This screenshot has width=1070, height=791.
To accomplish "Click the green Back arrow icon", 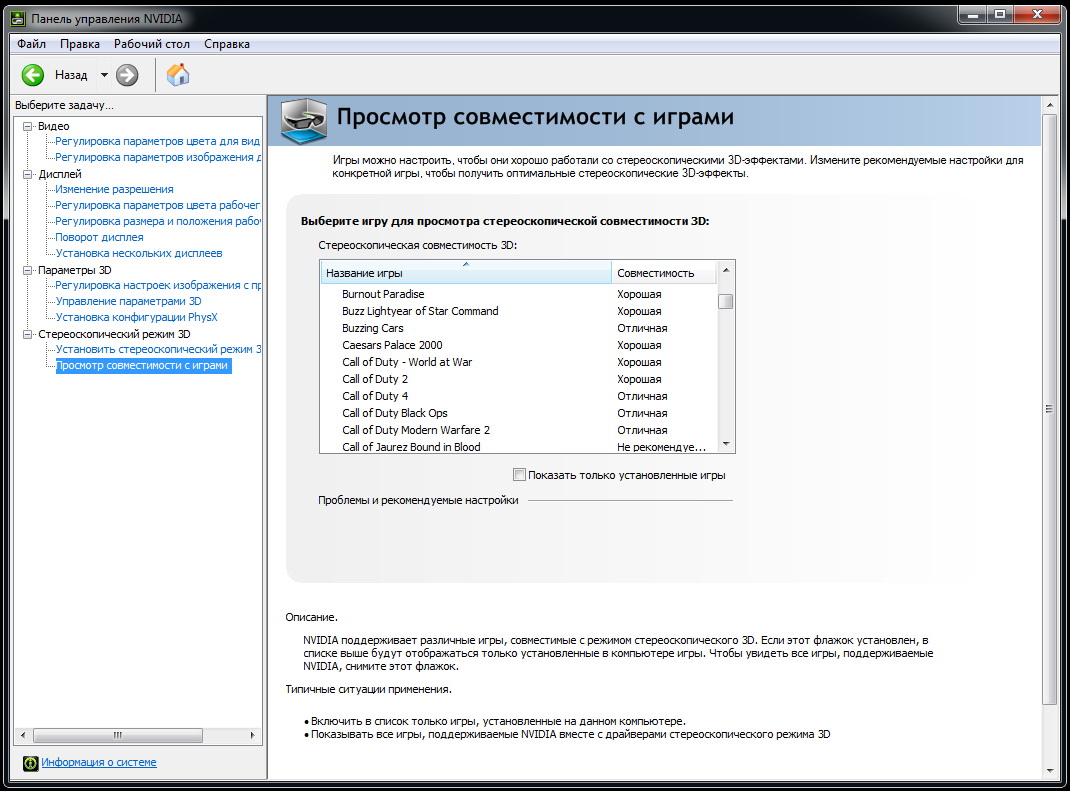I will point(33,75).
